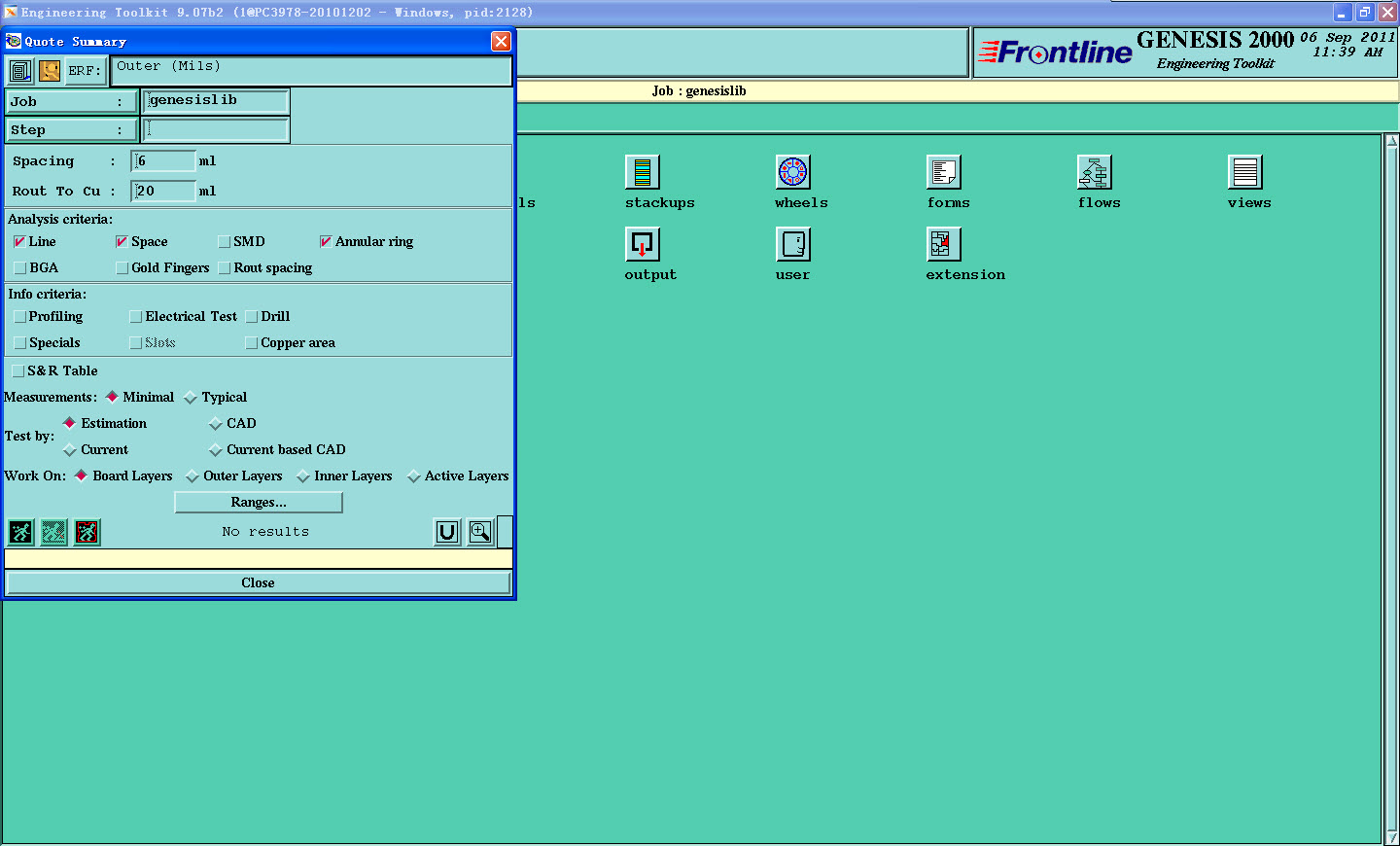Click the red-outlined running-man icon
The height and width of the screenshot is (846, 1400).
click(87, 532)
